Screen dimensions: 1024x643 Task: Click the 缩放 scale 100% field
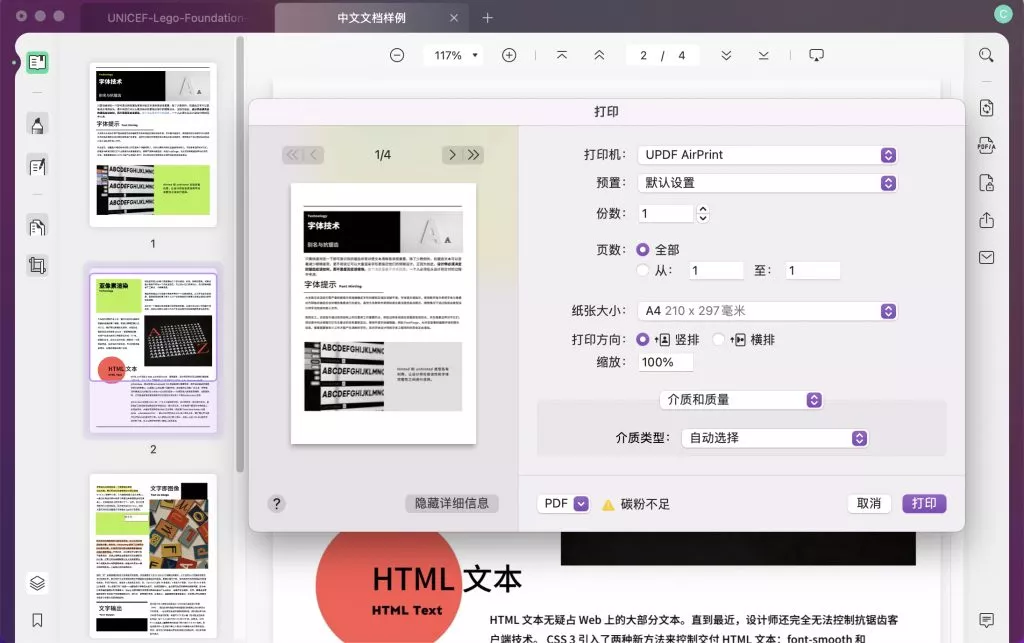pyautogui.click(x=665, y=362)
